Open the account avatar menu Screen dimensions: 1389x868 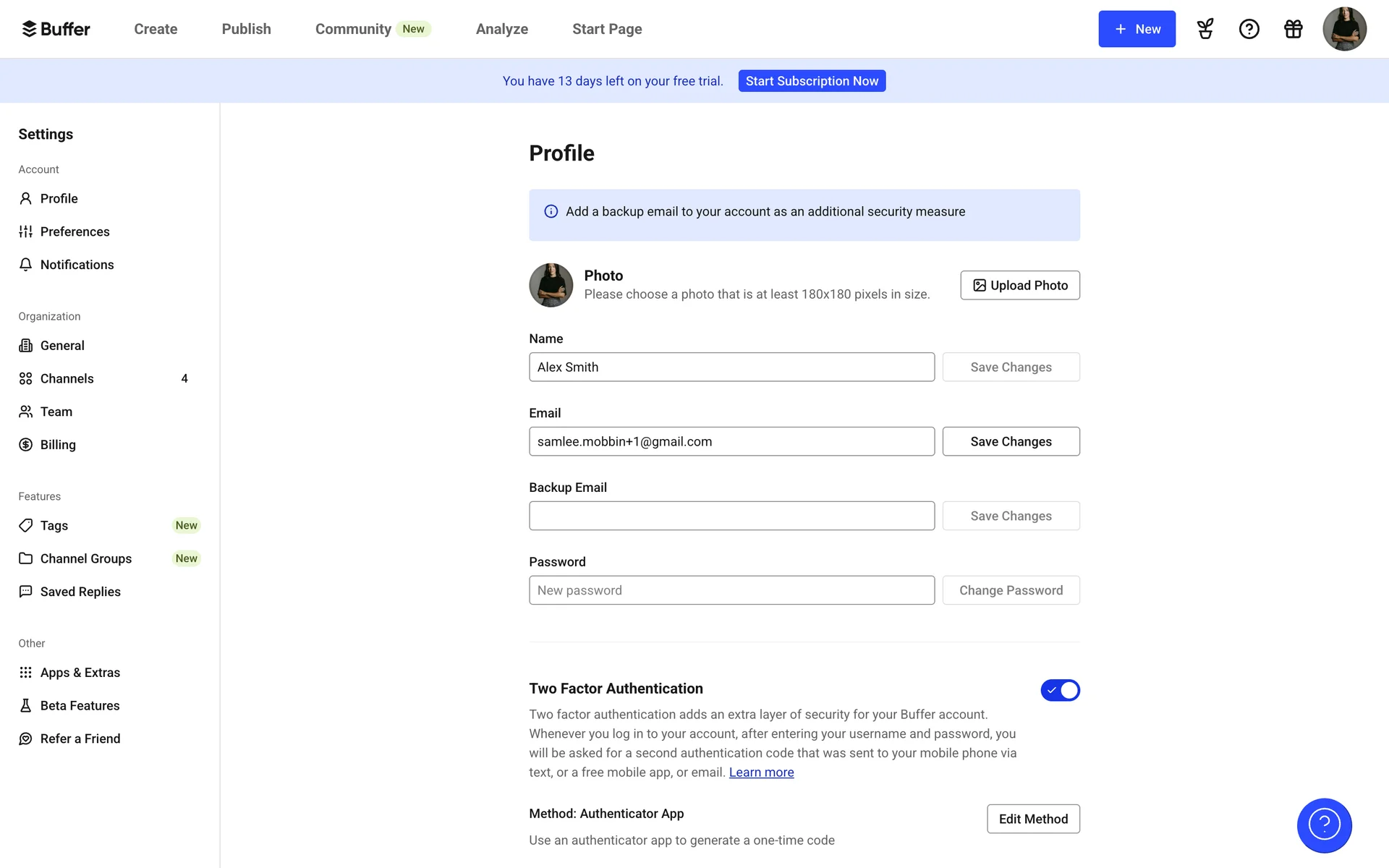coord(1344,29)
